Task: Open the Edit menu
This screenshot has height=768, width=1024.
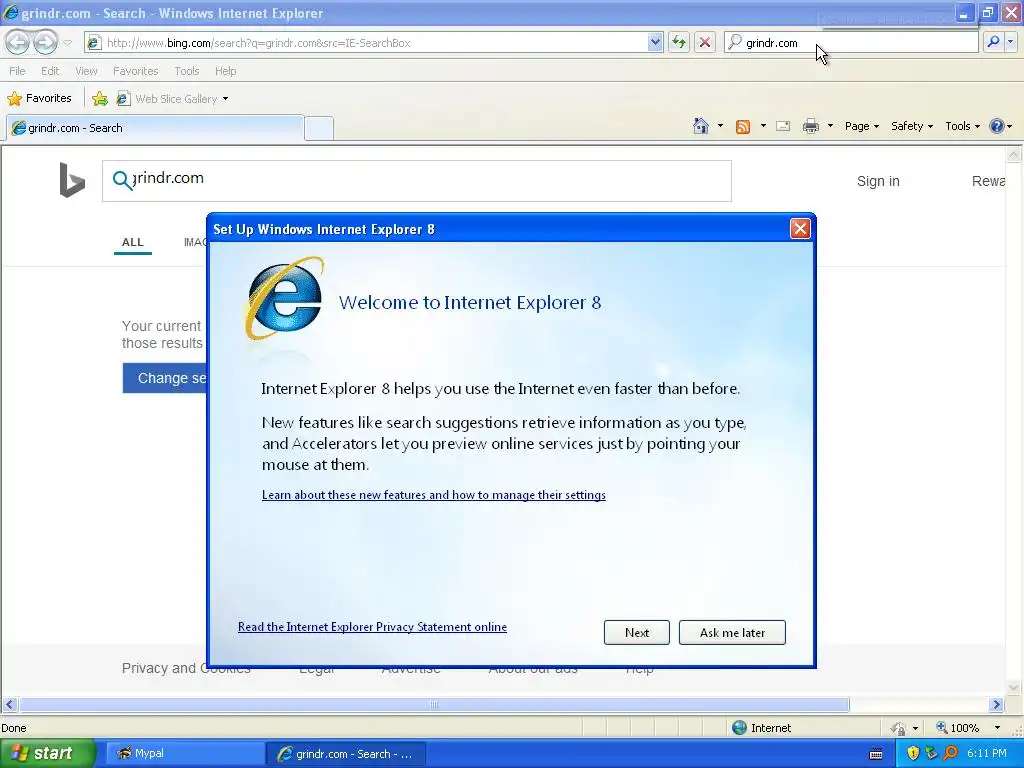Action: click(50, 71)
